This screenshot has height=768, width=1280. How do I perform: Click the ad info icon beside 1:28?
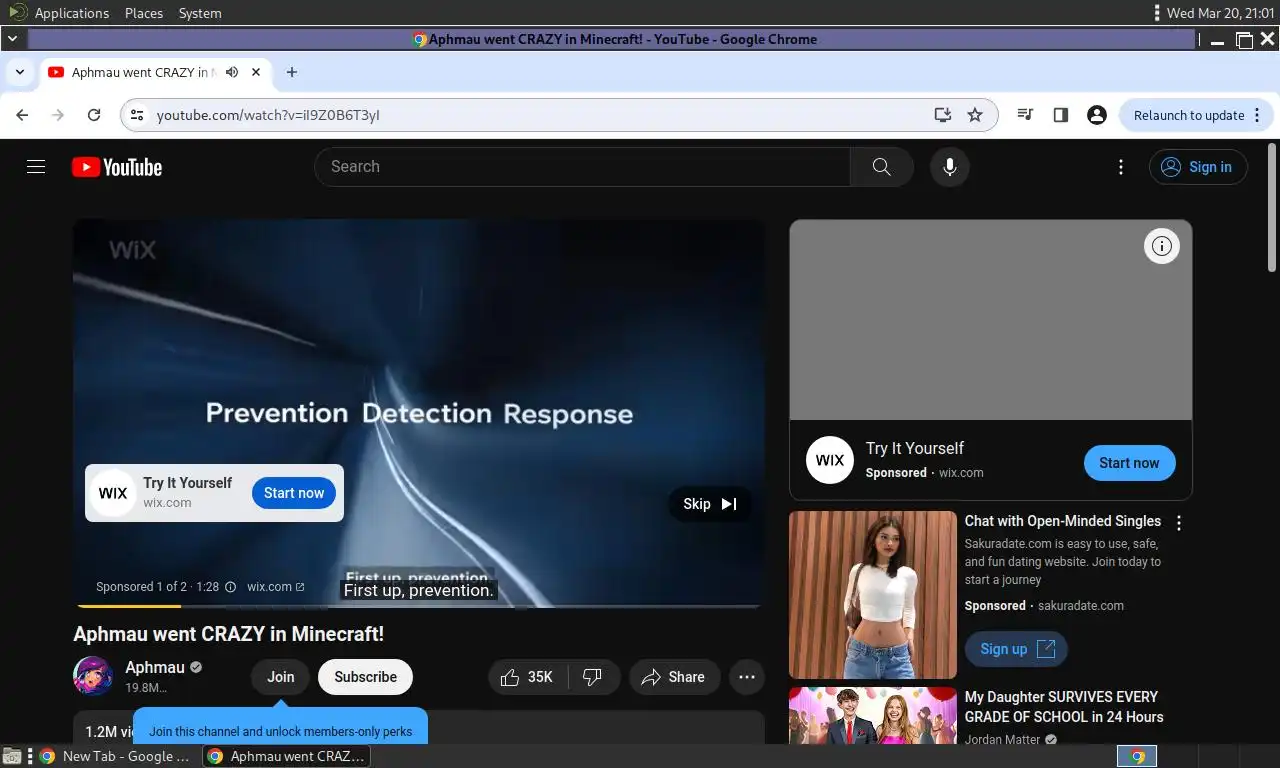(x=230, y=587)
